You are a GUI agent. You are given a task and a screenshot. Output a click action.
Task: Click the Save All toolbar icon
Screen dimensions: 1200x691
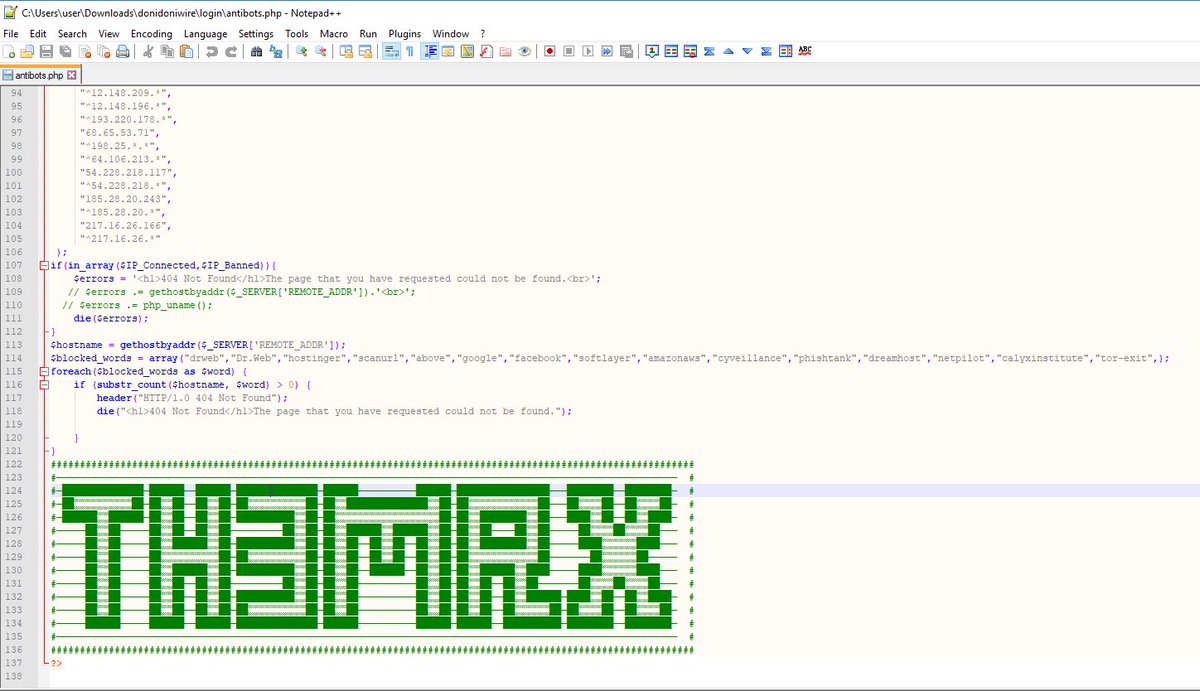66,51
